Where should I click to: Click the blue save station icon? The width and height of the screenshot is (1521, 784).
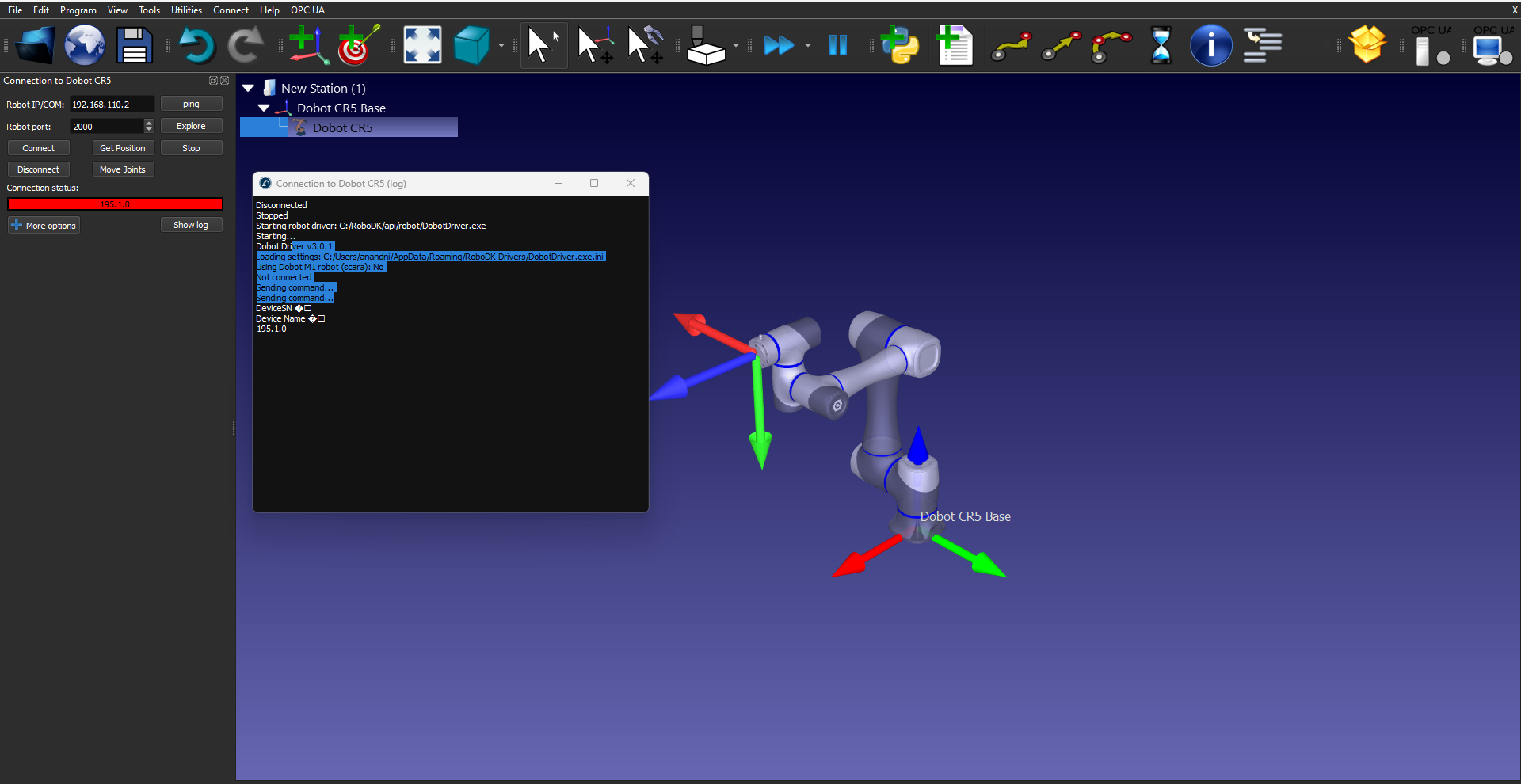coord(135,45)
